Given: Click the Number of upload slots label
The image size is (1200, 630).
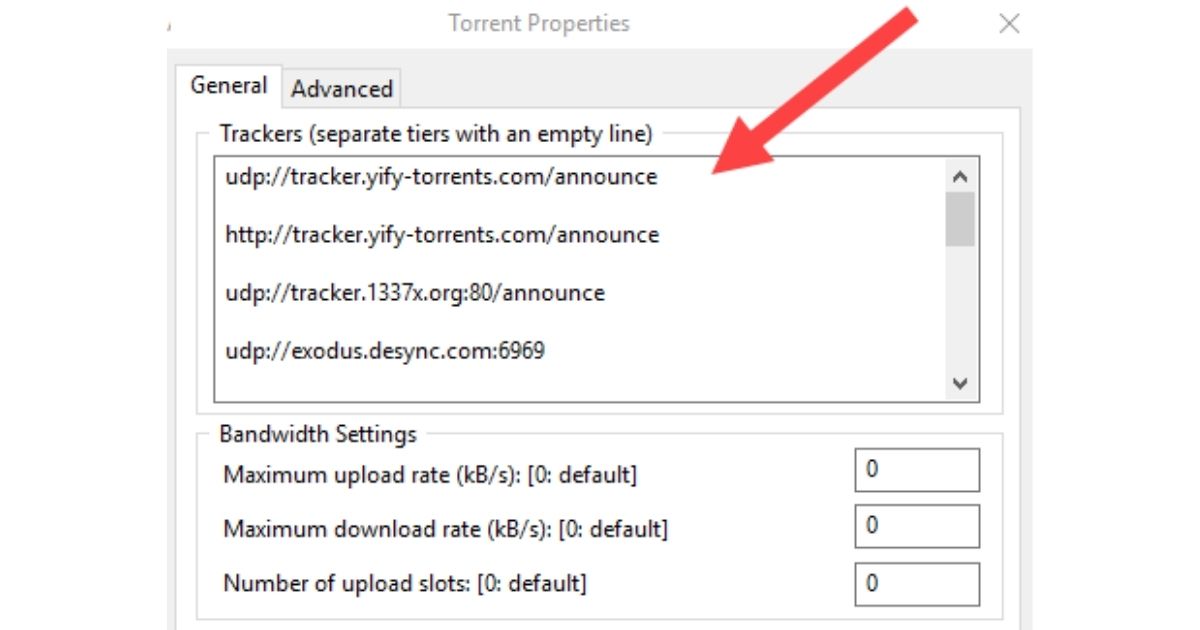Looking at the screenshot, I should tap(404, 583).
